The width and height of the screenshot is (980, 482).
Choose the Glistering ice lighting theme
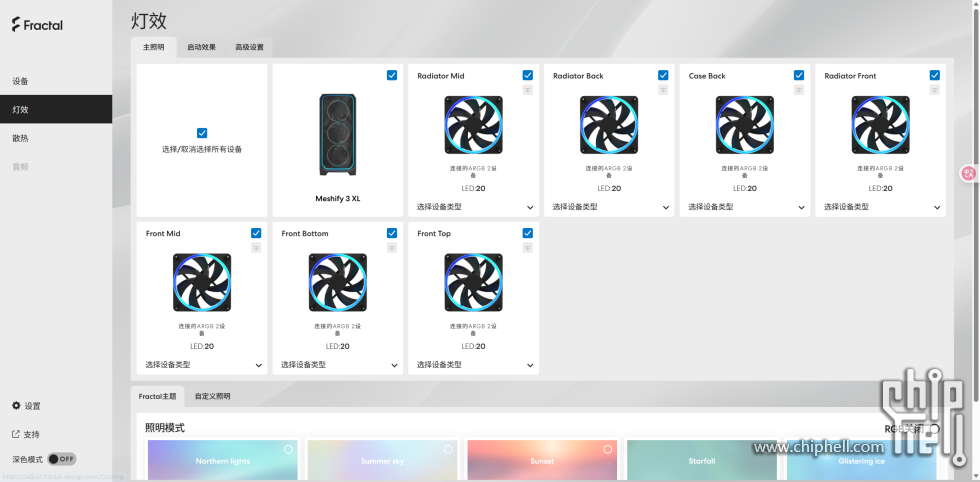[x=861, y=460]
